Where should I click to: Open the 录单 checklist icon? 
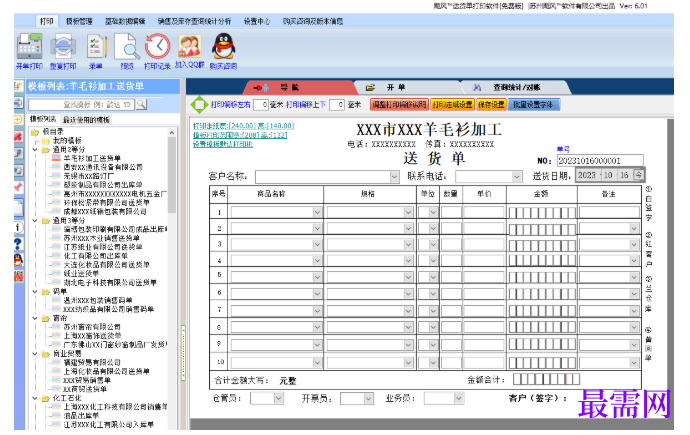[x=95, y=47]
